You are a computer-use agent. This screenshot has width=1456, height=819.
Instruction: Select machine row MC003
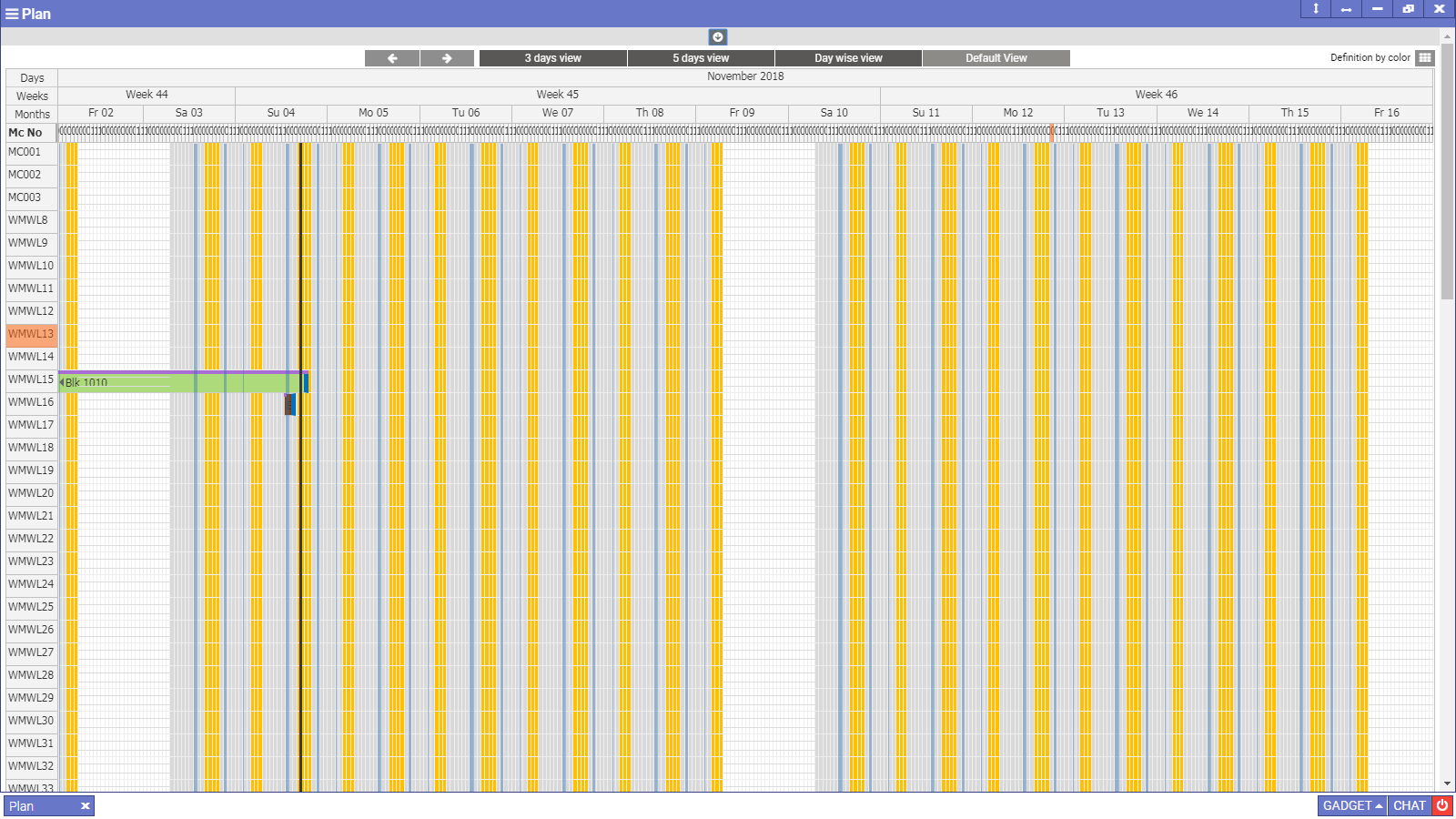point(32,197)
